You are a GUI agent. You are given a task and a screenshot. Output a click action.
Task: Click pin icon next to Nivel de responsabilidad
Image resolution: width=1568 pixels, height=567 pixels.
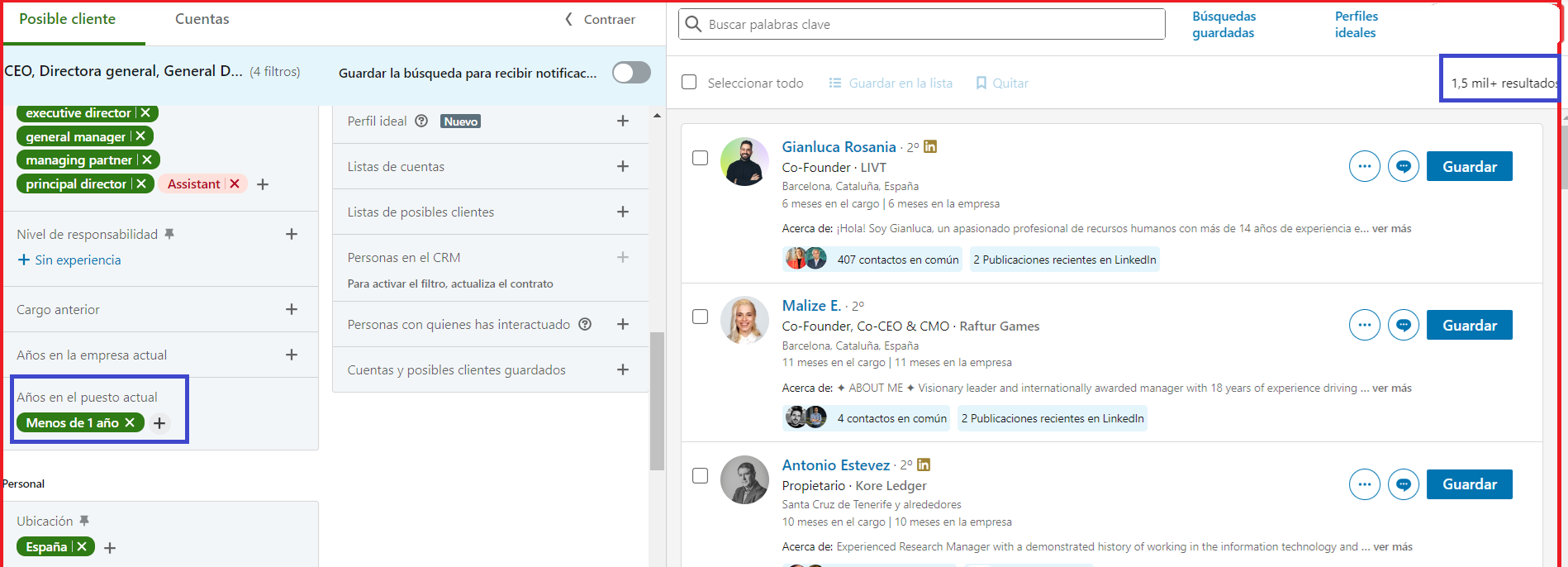click(169, 234)
